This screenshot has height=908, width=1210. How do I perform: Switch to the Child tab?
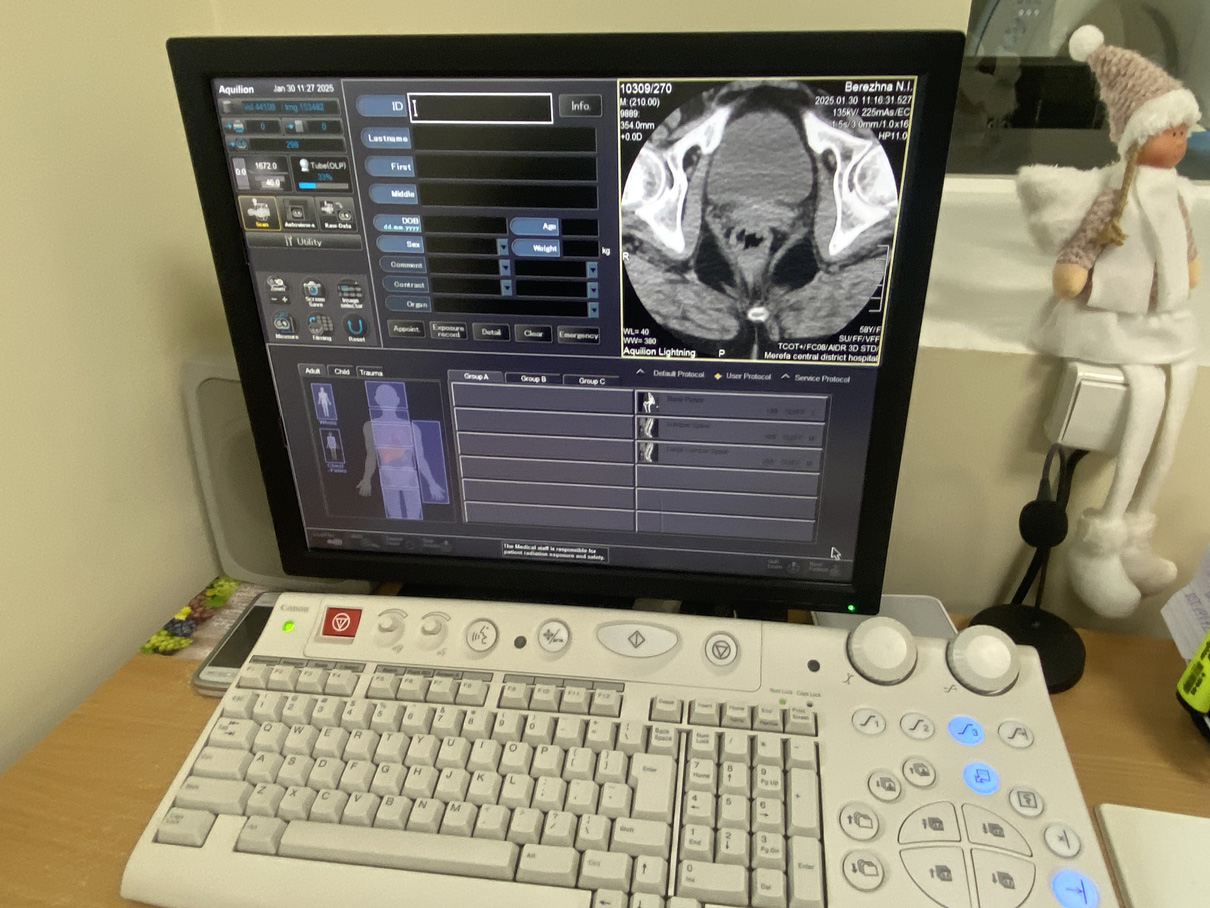click(341, 371)
